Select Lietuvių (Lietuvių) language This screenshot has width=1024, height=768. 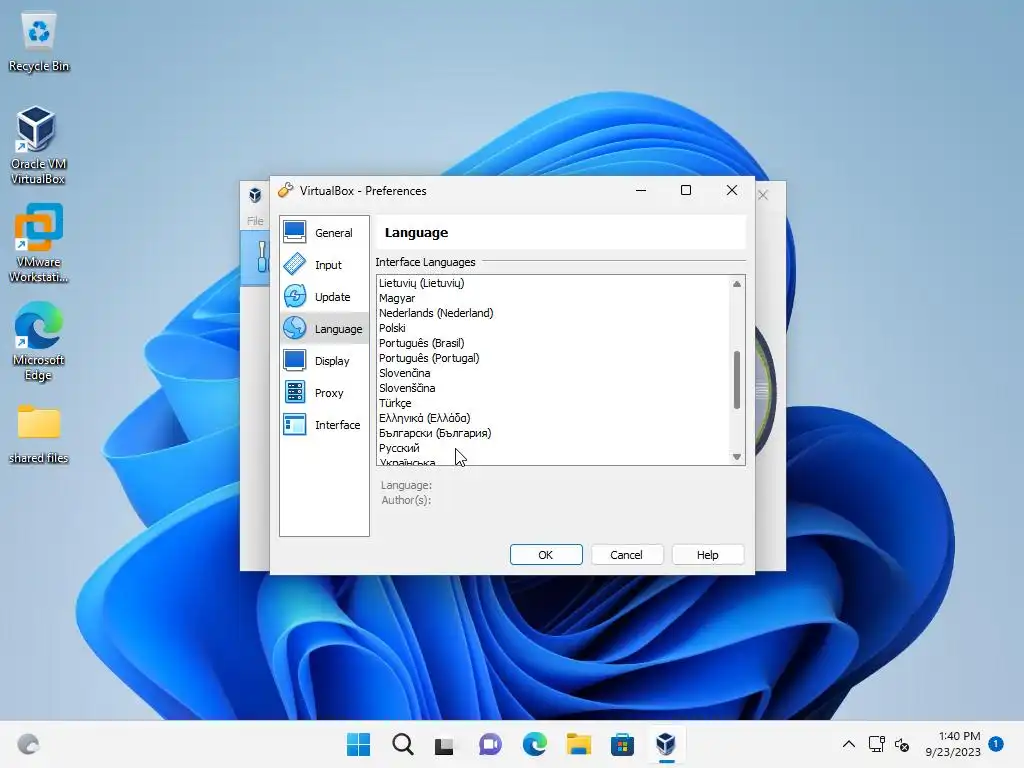(x=422, y=283)
